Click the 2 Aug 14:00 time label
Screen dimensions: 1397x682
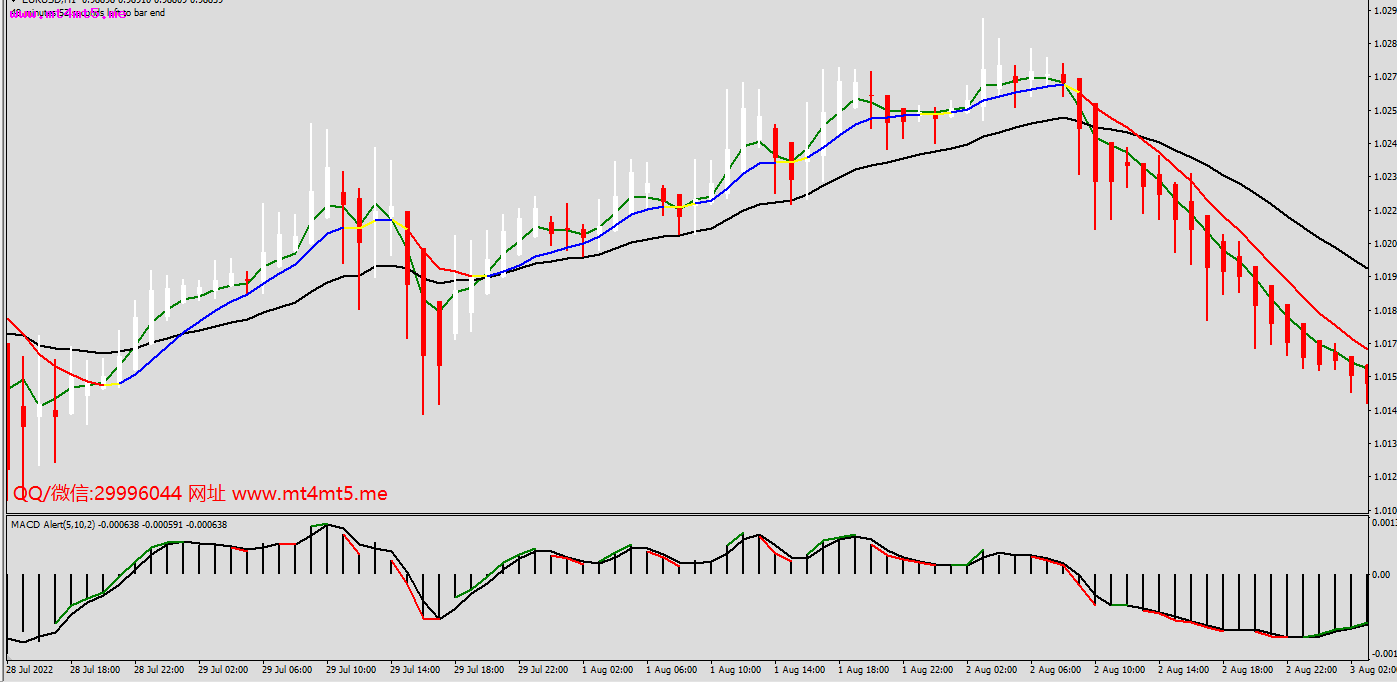pos(1183,669)
